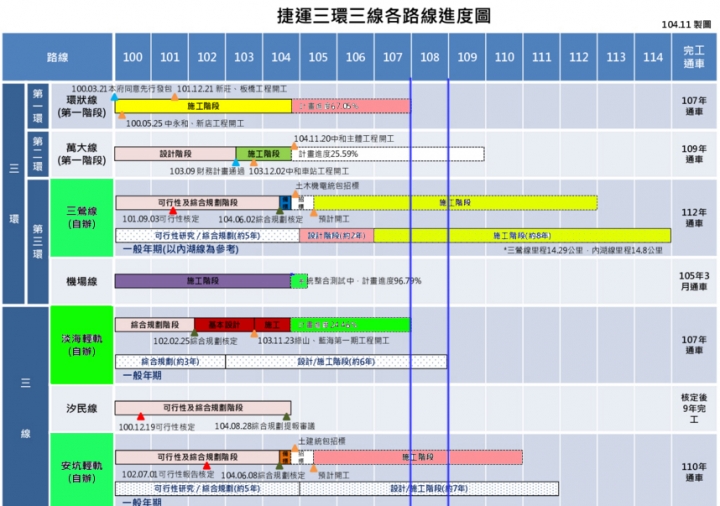Select the orange triangle for 100.05.25 中永和

point(122,116)
